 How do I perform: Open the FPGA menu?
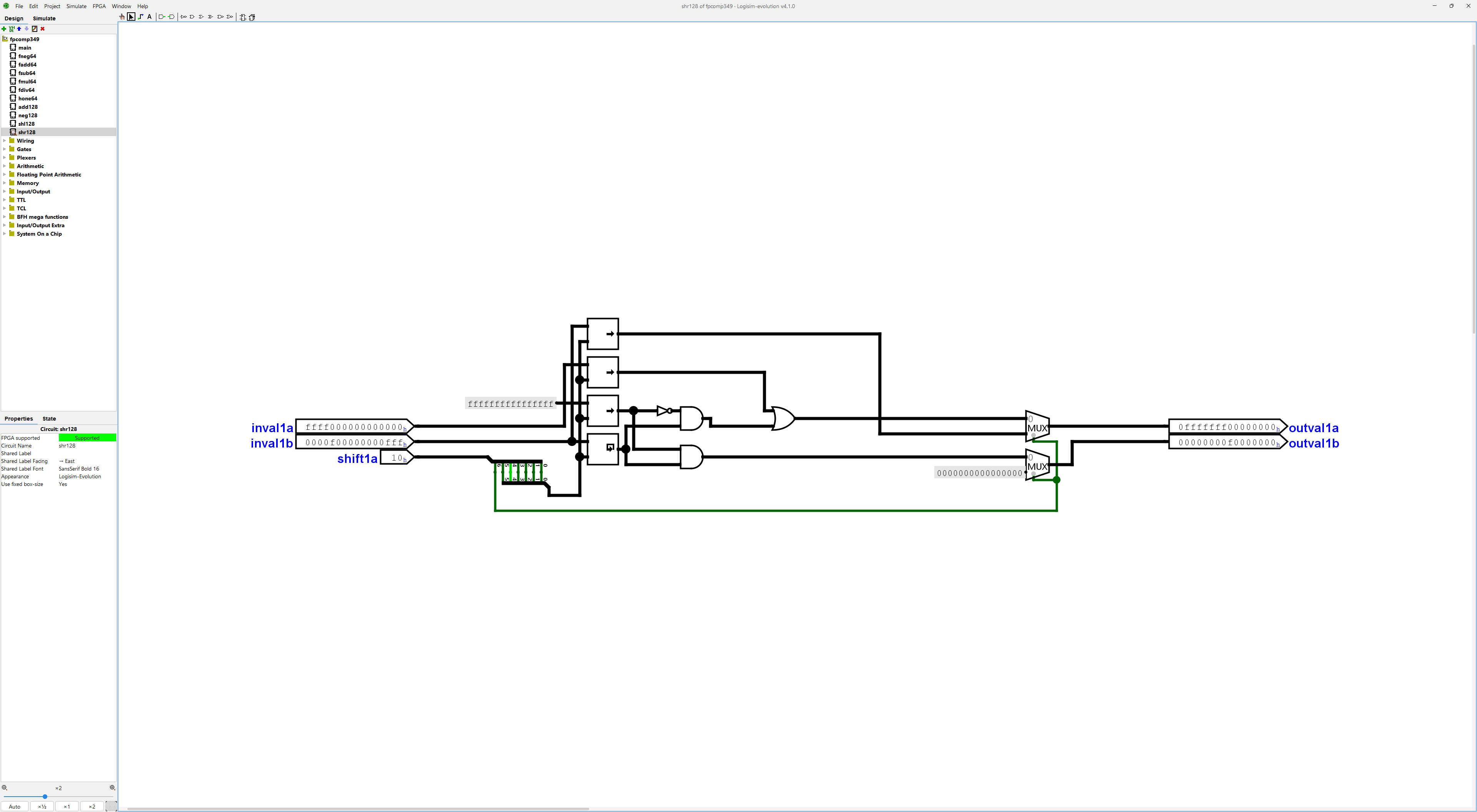coord(99,6)
